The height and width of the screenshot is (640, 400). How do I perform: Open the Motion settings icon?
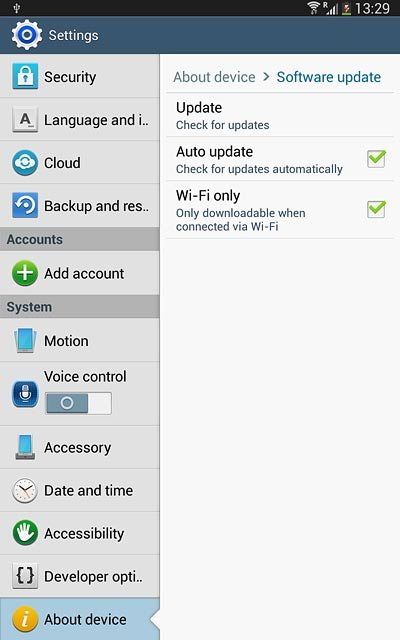point(25,340)
